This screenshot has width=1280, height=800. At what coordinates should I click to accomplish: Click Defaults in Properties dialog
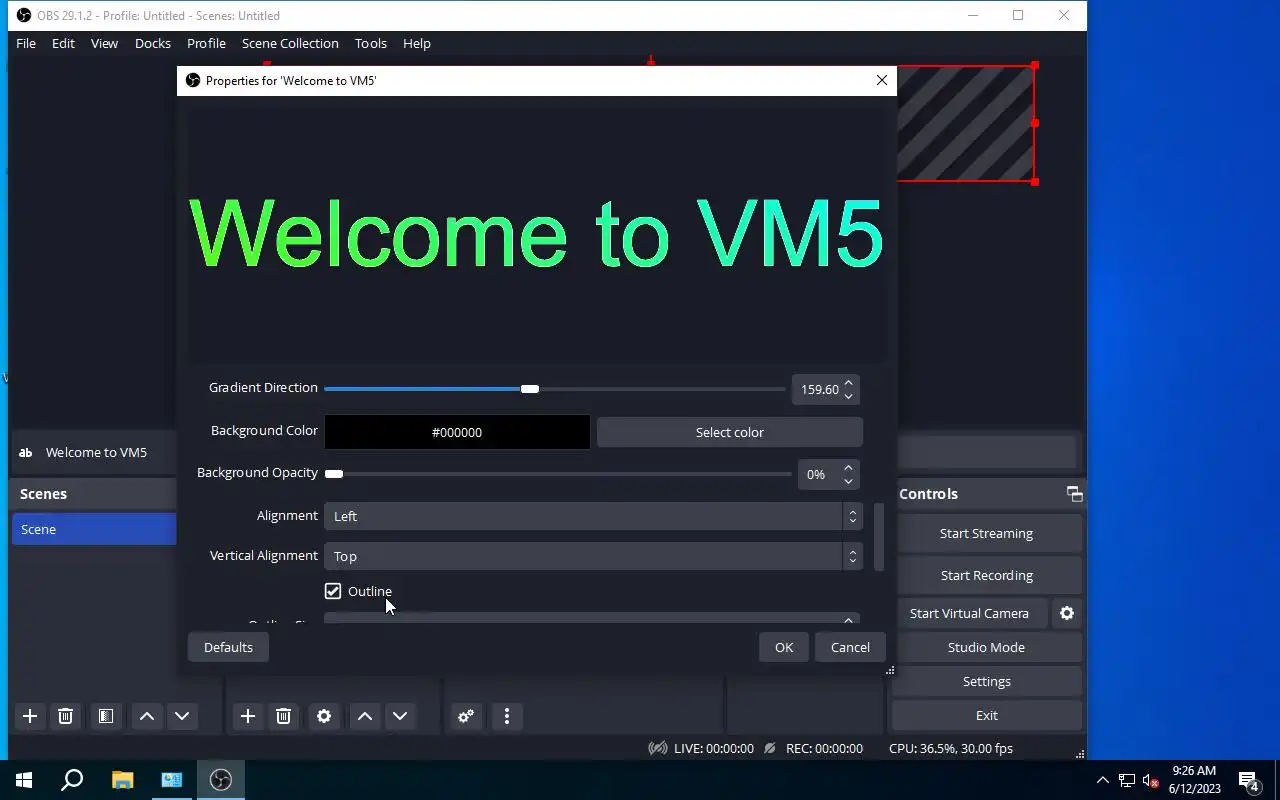(228, 647)
